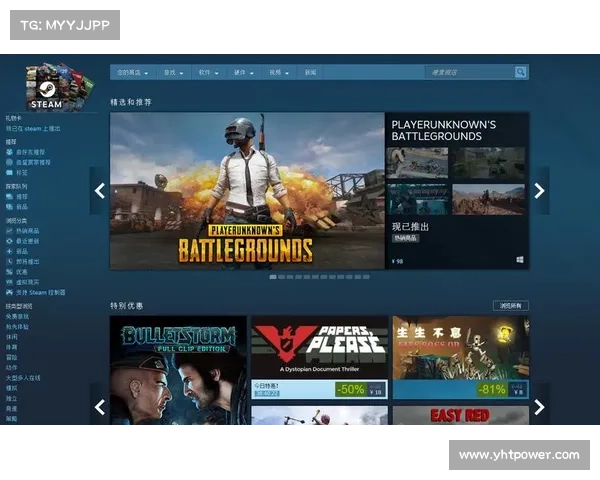Click PLAYERUNKNOWN'S BATTLEGROUNDS title text

pos(443,131)
